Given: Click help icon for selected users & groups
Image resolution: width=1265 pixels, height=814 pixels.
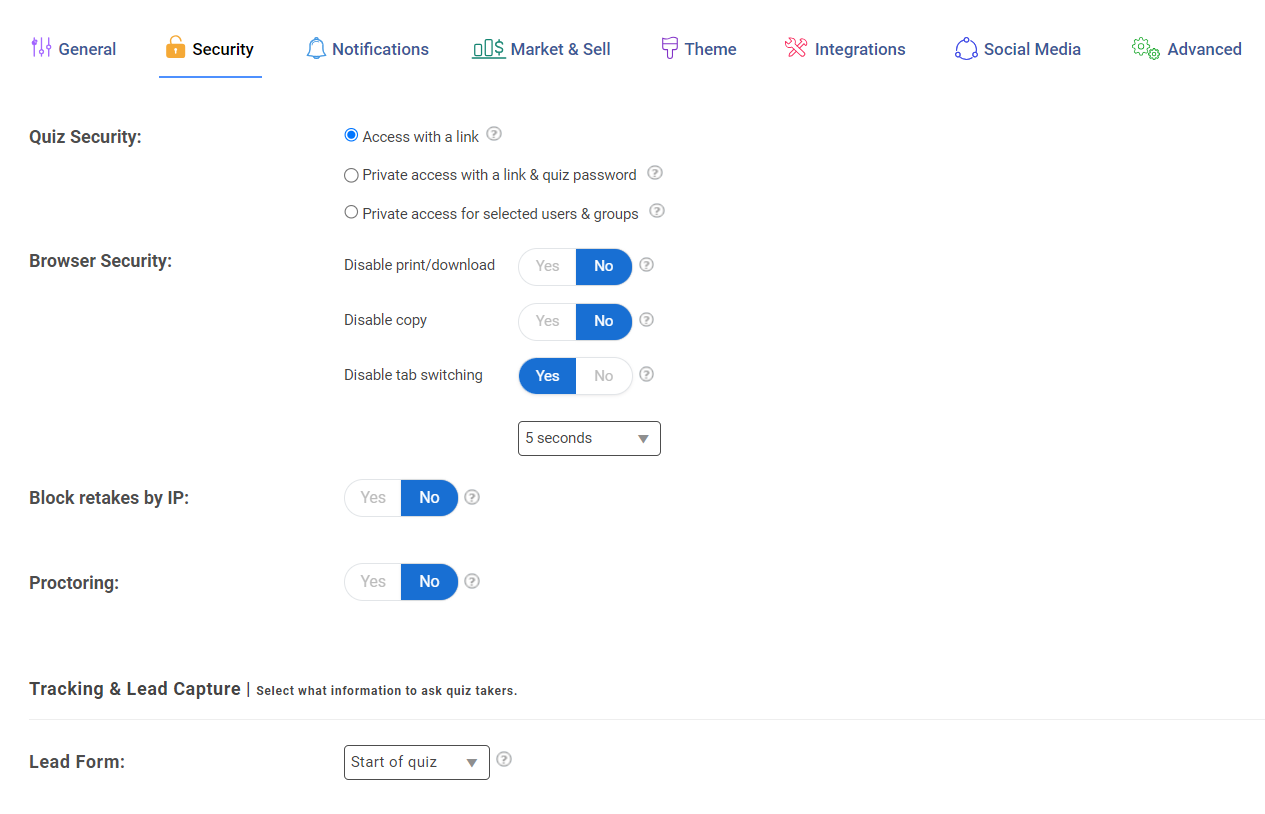Looking at the screenshot, I should (x=657, y=211).
